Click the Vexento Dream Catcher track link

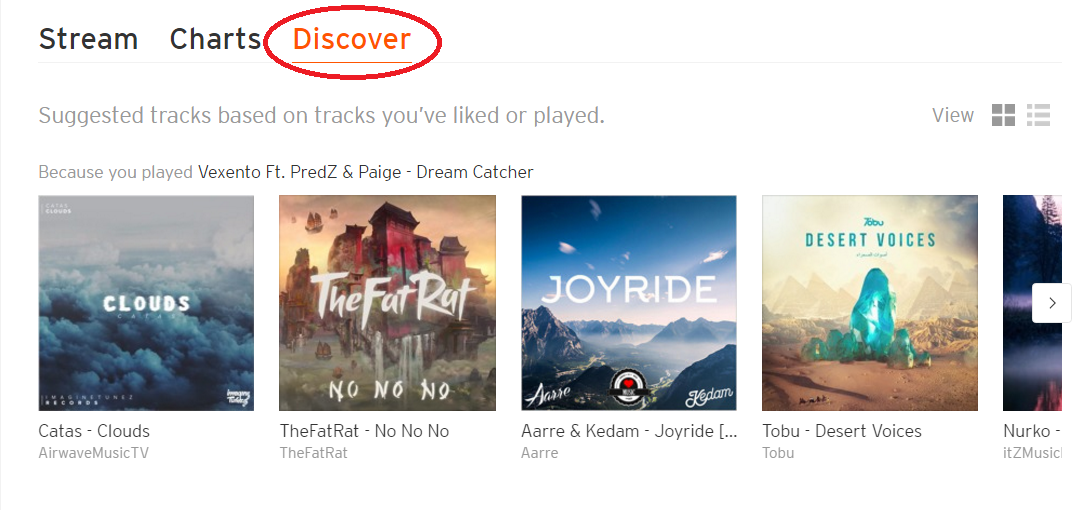click(365, 172)
